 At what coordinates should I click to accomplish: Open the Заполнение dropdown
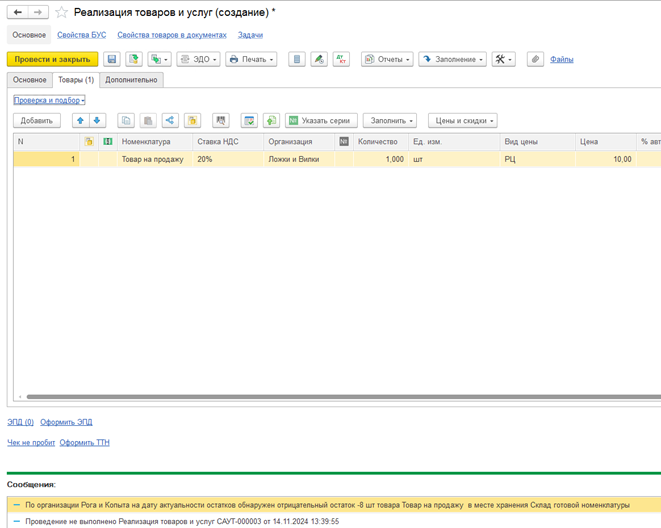452,59
